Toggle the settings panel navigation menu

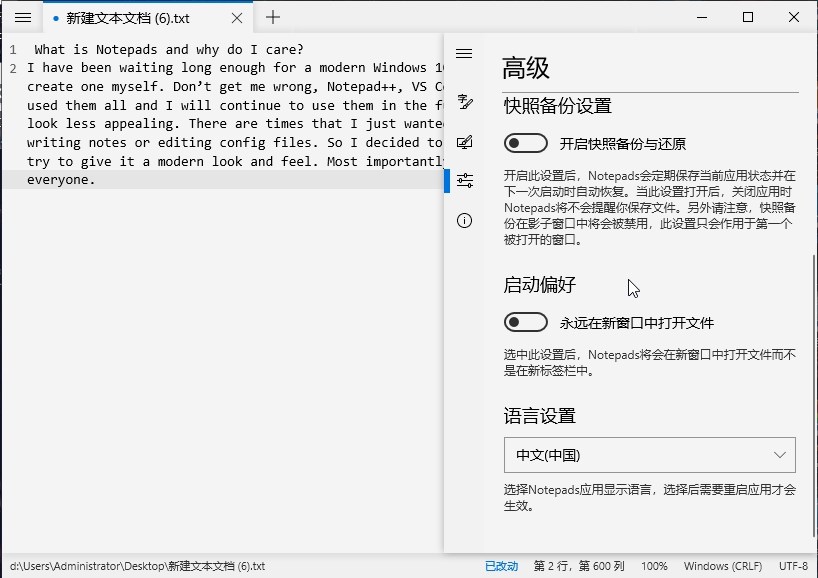464,53
